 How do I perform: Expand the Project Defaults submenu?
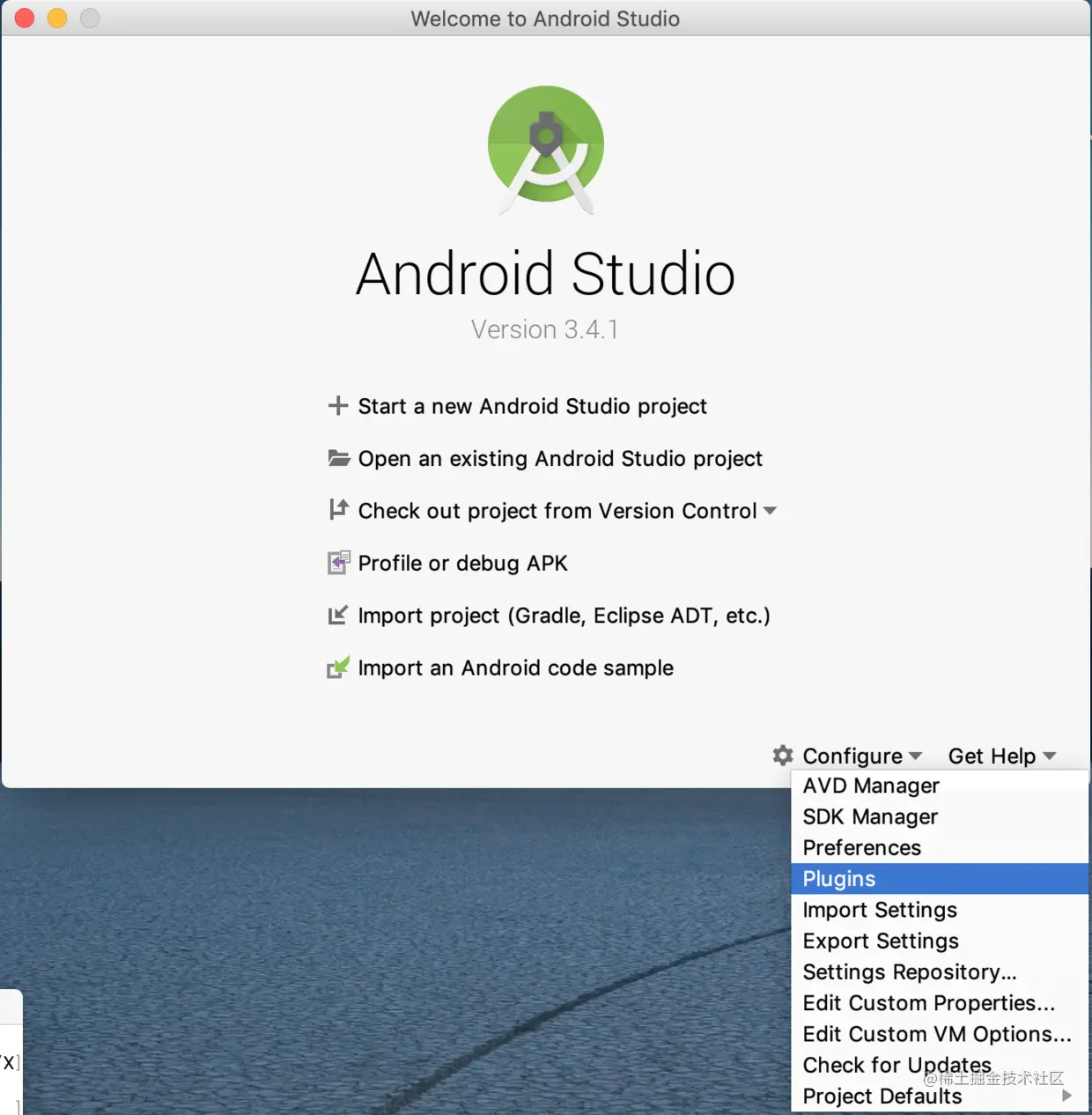tap(882, 1096)
